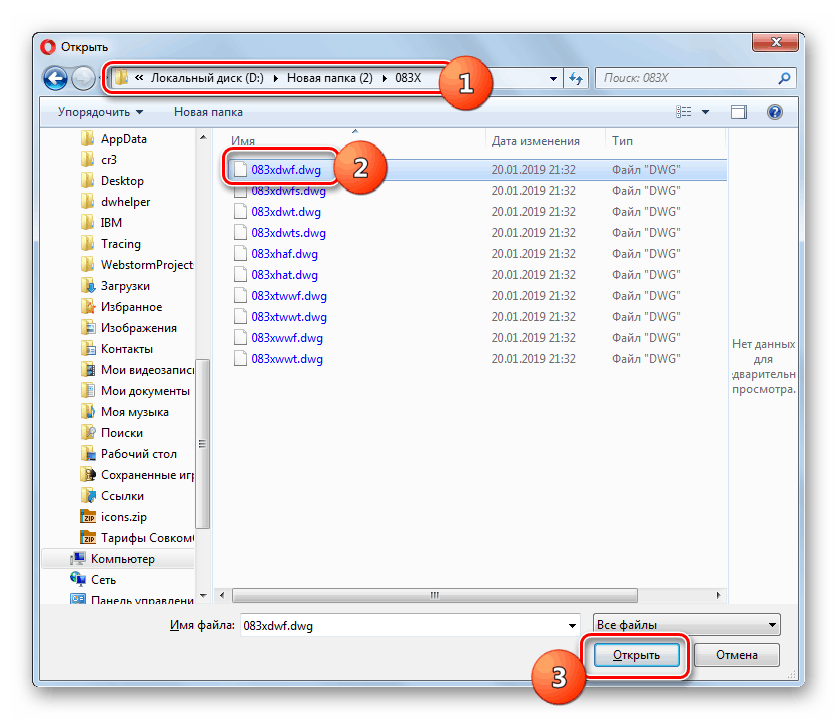838x720 pixels.
Task: Click the tree scroll up arrow
Action: (203, 138)
